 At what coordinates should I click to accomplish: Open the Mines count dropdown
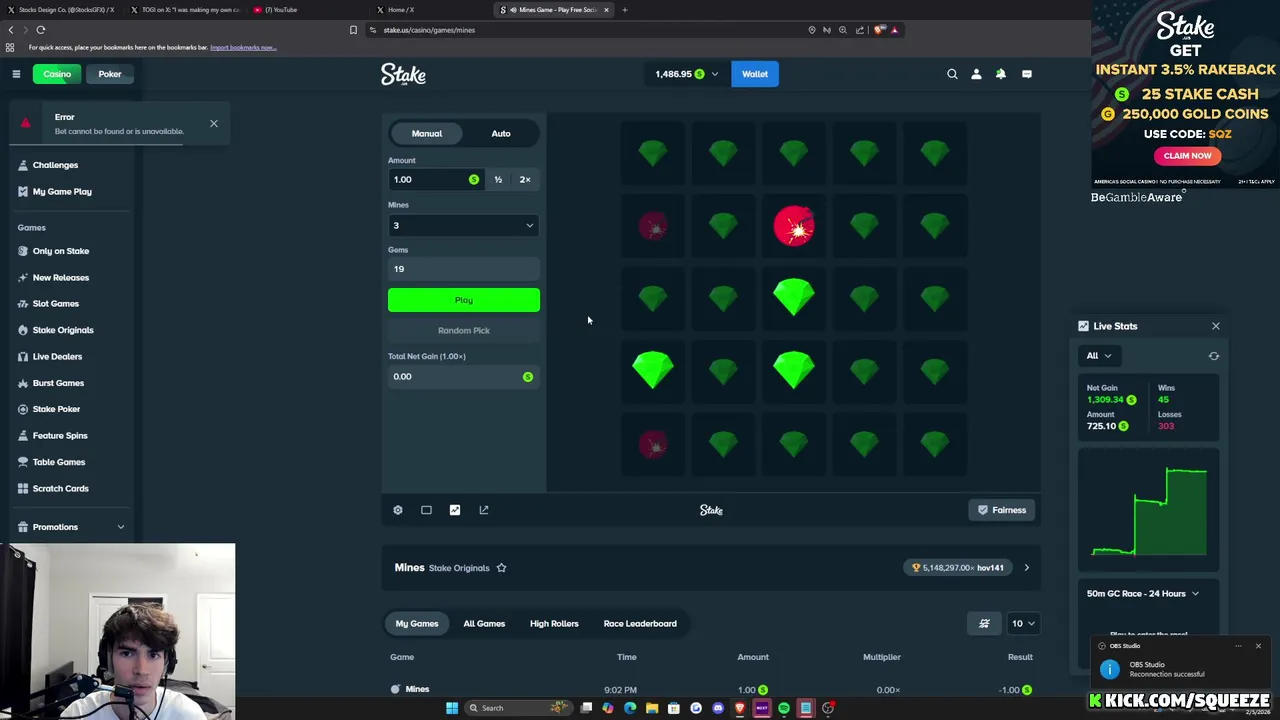pos(464,226)
